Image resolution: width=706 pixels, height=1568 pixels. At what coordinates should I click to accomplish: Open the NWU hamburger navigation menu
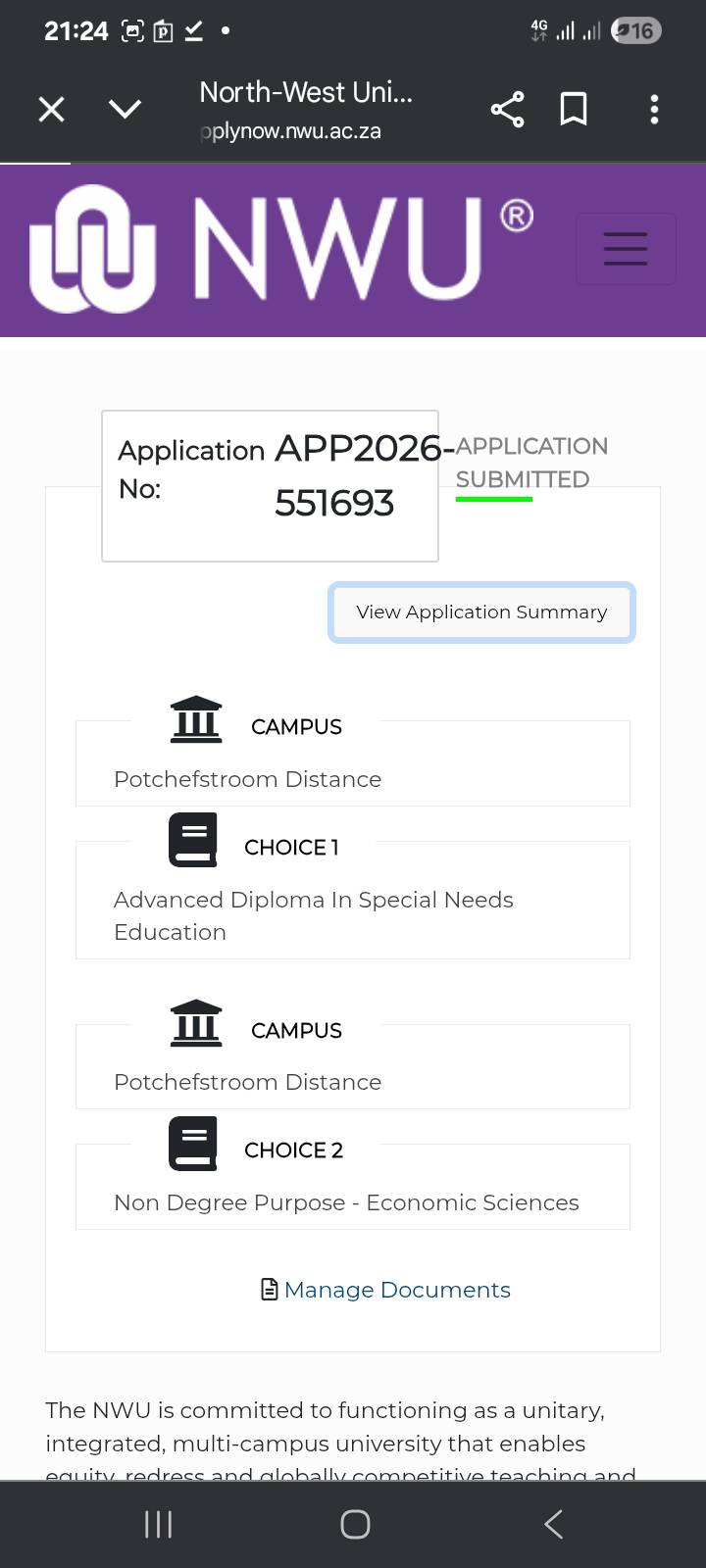626,249
